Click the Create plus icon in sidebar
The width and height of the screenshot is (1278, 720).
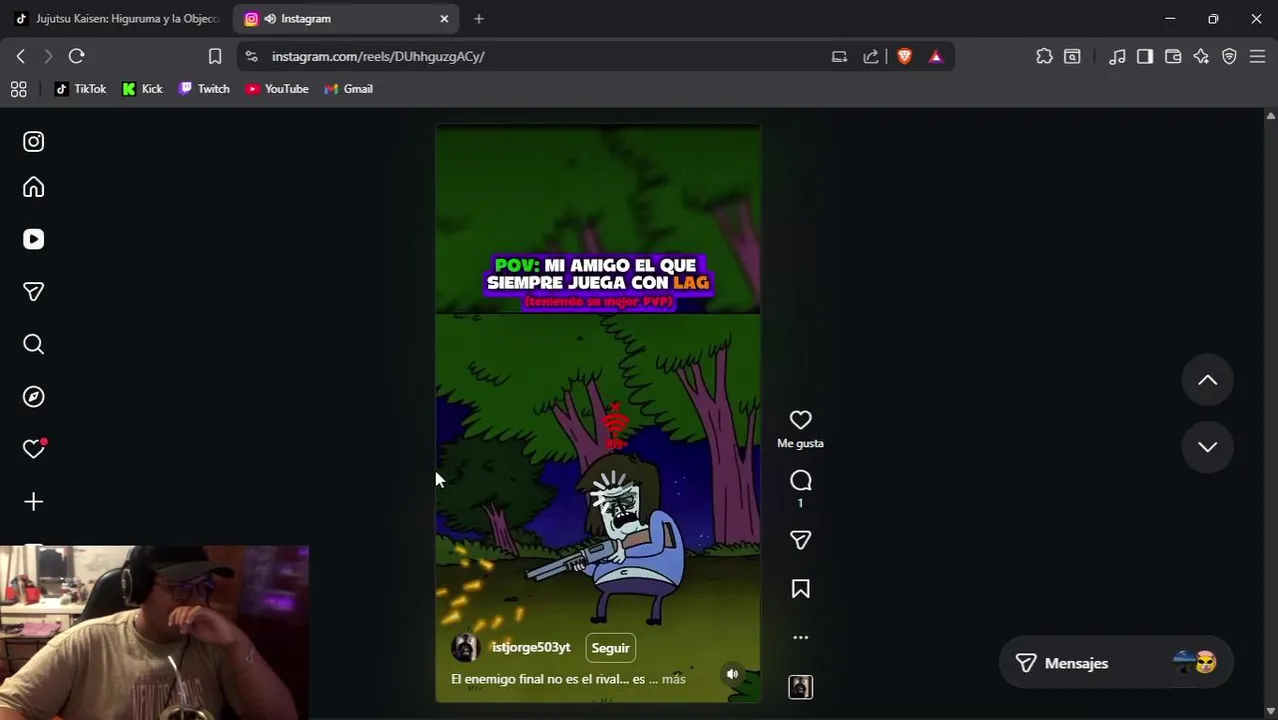click(34, 502)
